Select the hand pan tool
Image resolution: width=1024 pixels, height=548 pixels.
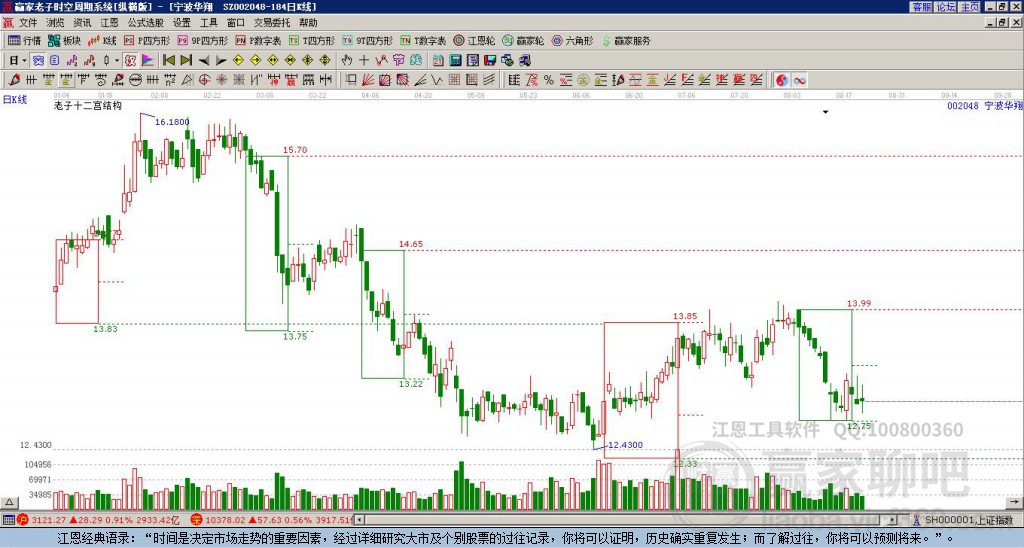(x=347, y=61)
